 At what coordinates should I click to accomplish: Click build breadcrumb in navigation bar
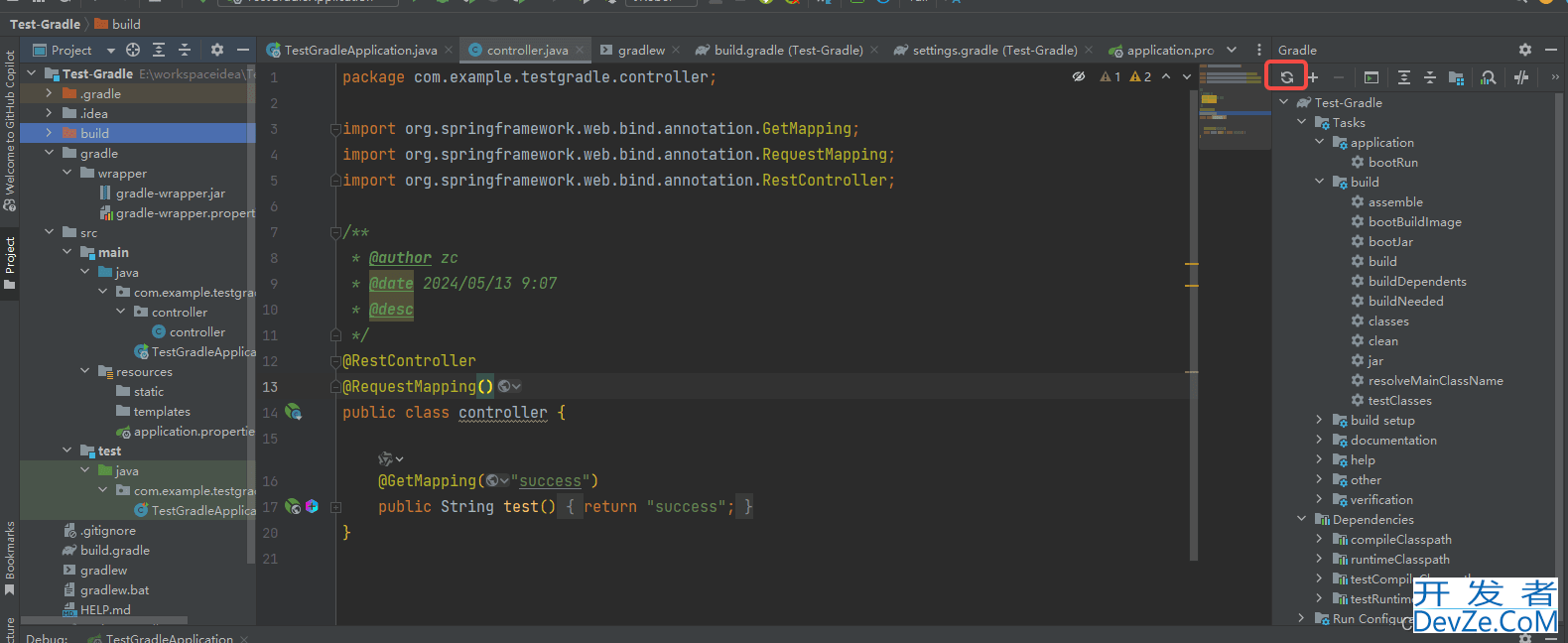tap(117, 24)
